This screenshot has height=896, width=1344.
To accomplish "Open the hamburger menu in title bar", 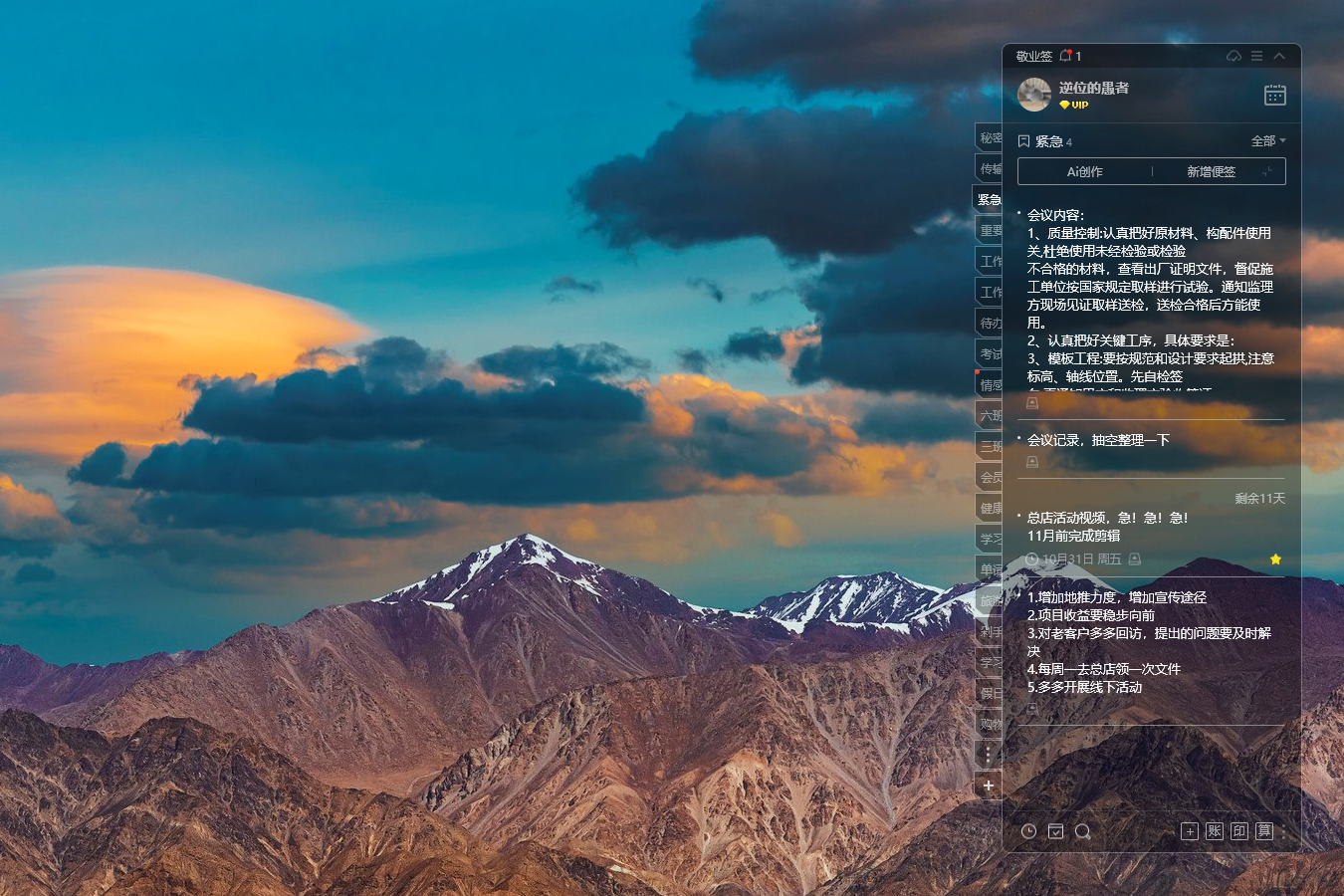I will pyautogui.click(x=1256, y=56).
